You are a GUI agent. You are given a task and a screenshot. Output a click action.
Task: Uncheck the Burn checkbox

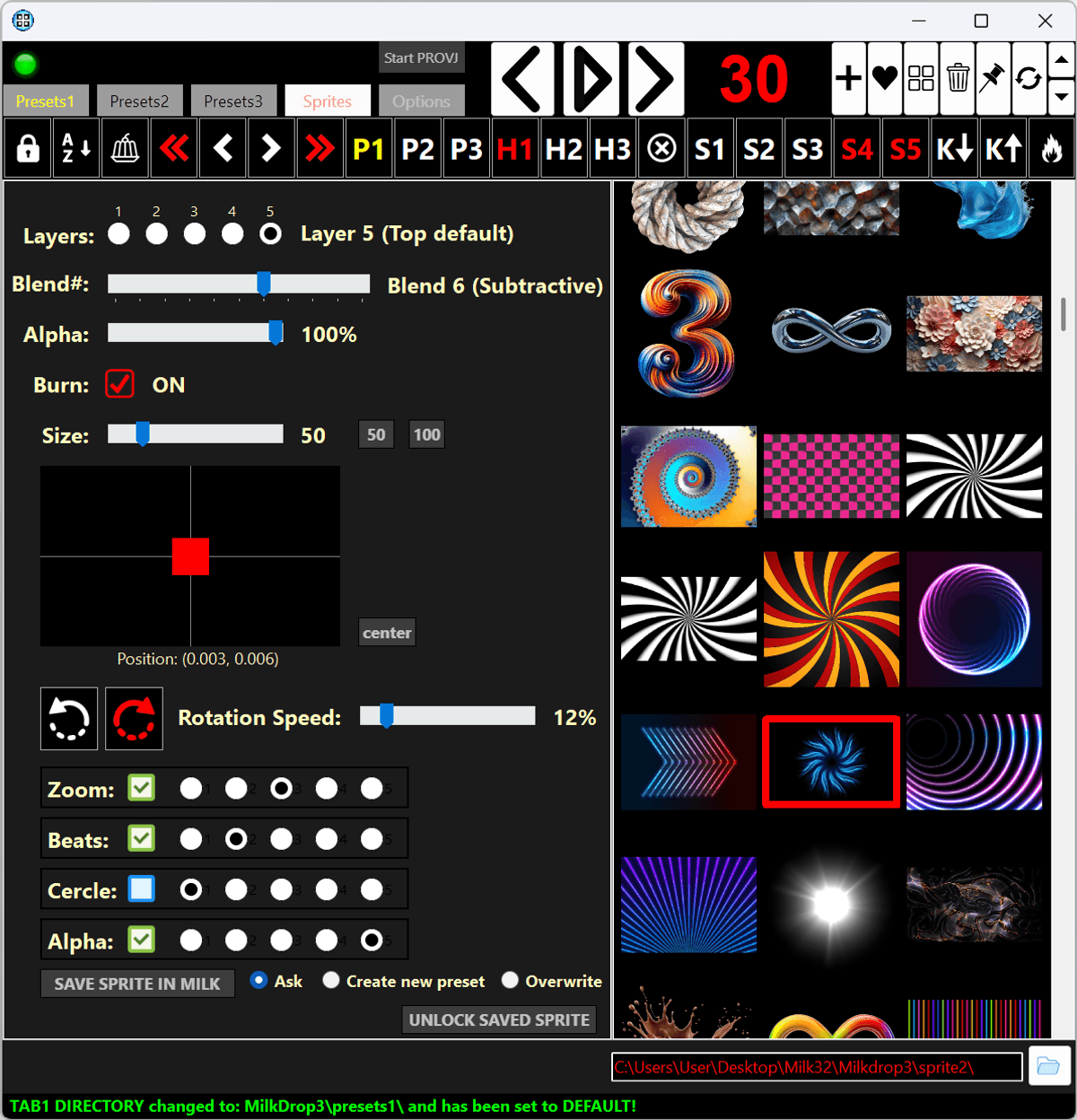(x=120, y=384)
